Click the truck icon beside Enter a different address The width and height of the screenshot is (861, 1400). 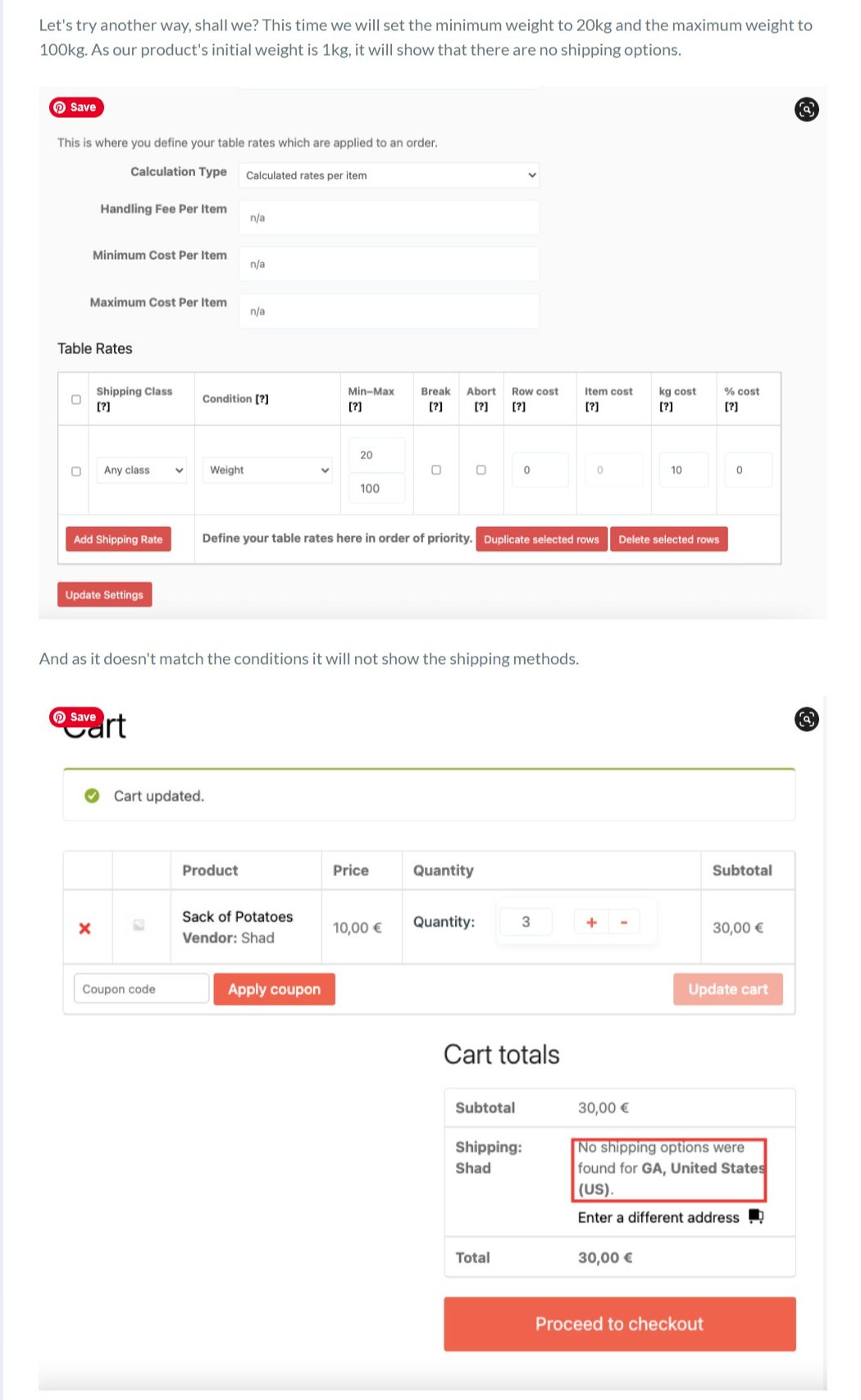pyautogui.click(x=756, y=1217)
